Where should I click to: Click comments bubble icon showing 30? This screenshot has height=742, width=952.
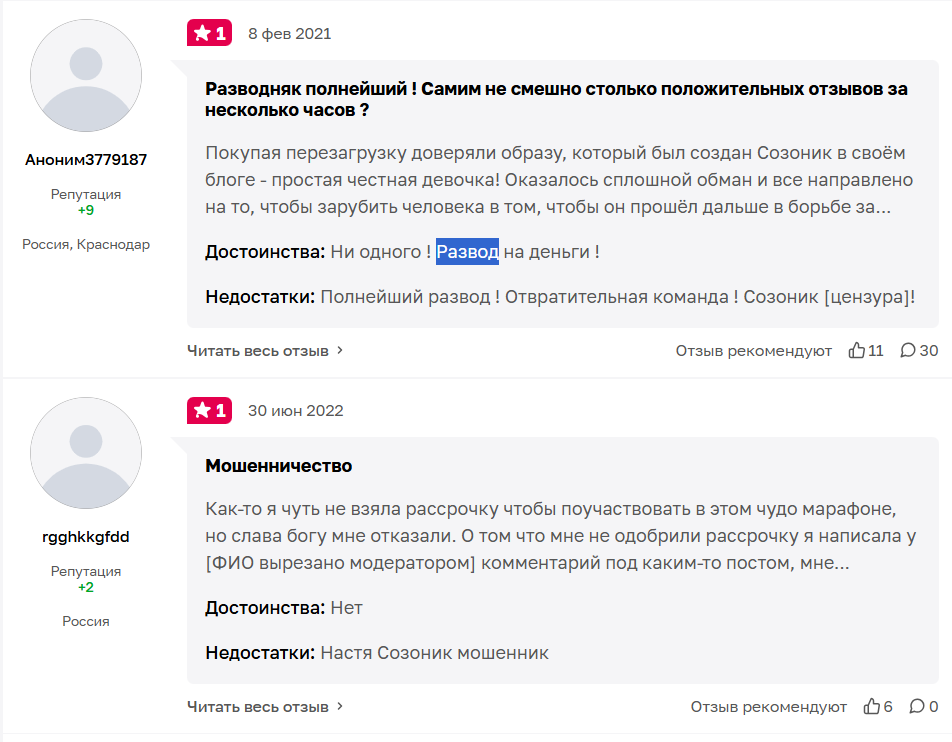(908, 350)
